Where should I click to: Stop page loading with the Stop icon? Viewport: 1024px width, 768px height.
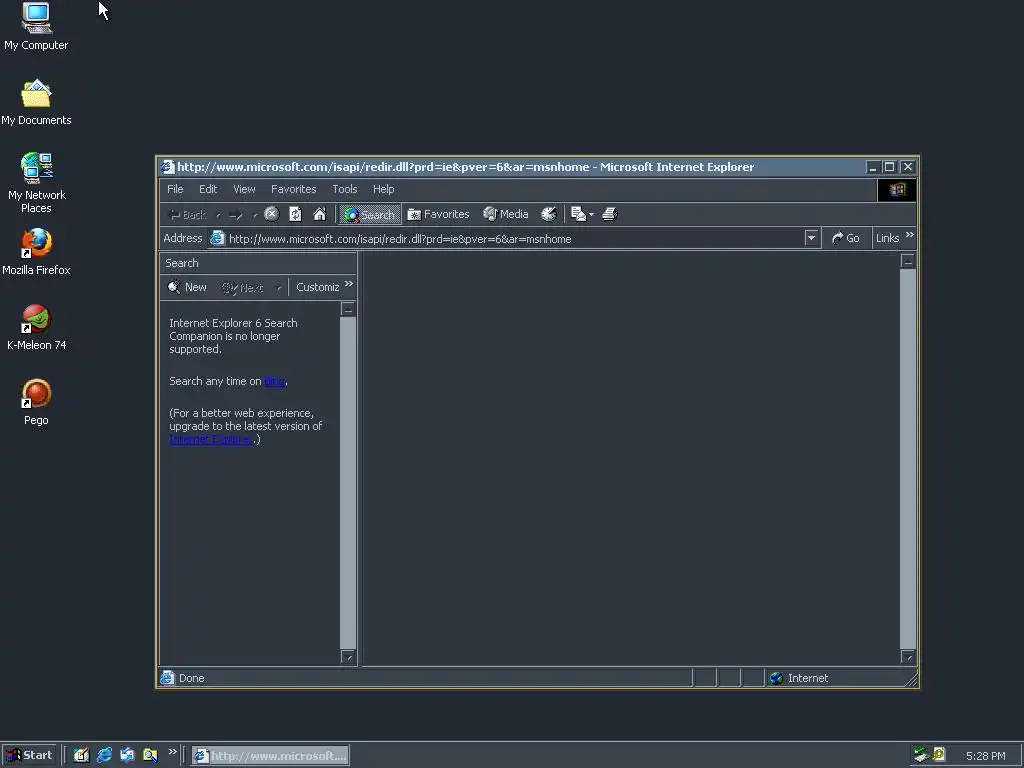click(x=272, y=214)
